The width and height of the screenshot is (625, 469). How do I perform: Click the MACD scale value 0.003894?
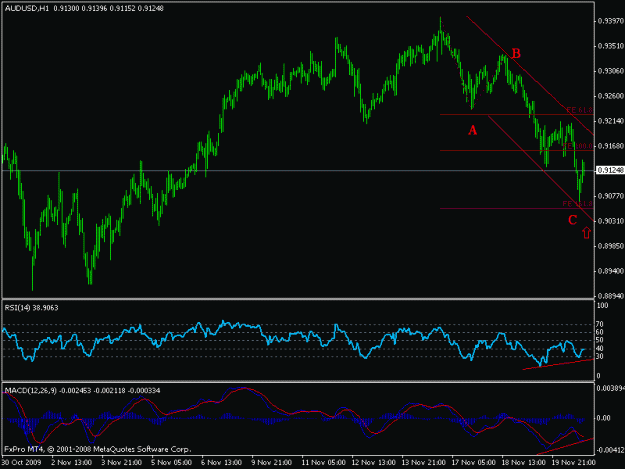tap(611, 388)
